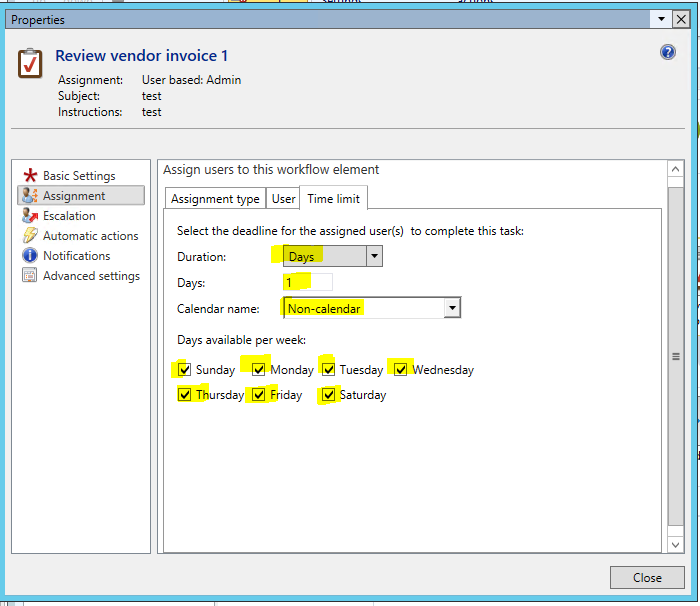Click the Basic Settings asterisk icon
The image size is (700, 606).
[29, 176]
